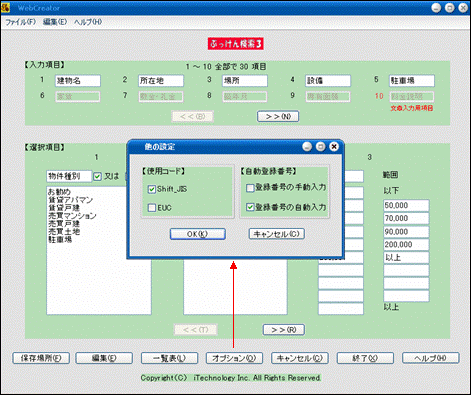Click the >>(N) next input items button

(278, 116)
